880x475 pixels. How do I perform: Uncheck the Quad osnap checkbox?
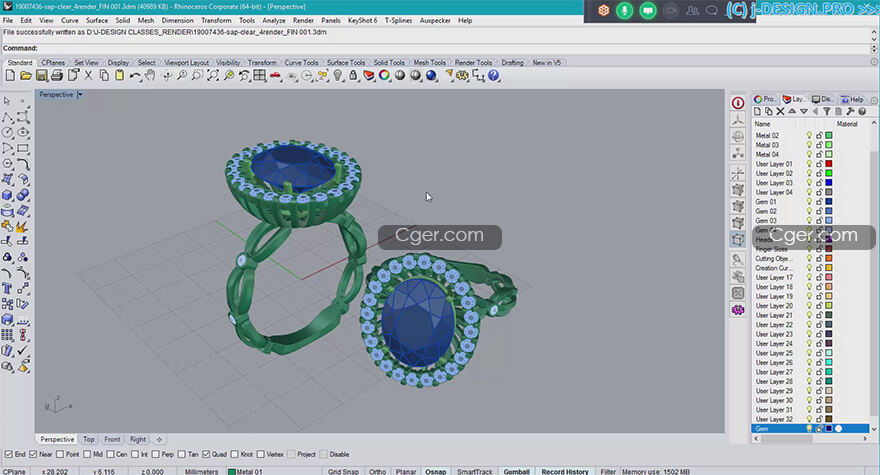(206, 454)
